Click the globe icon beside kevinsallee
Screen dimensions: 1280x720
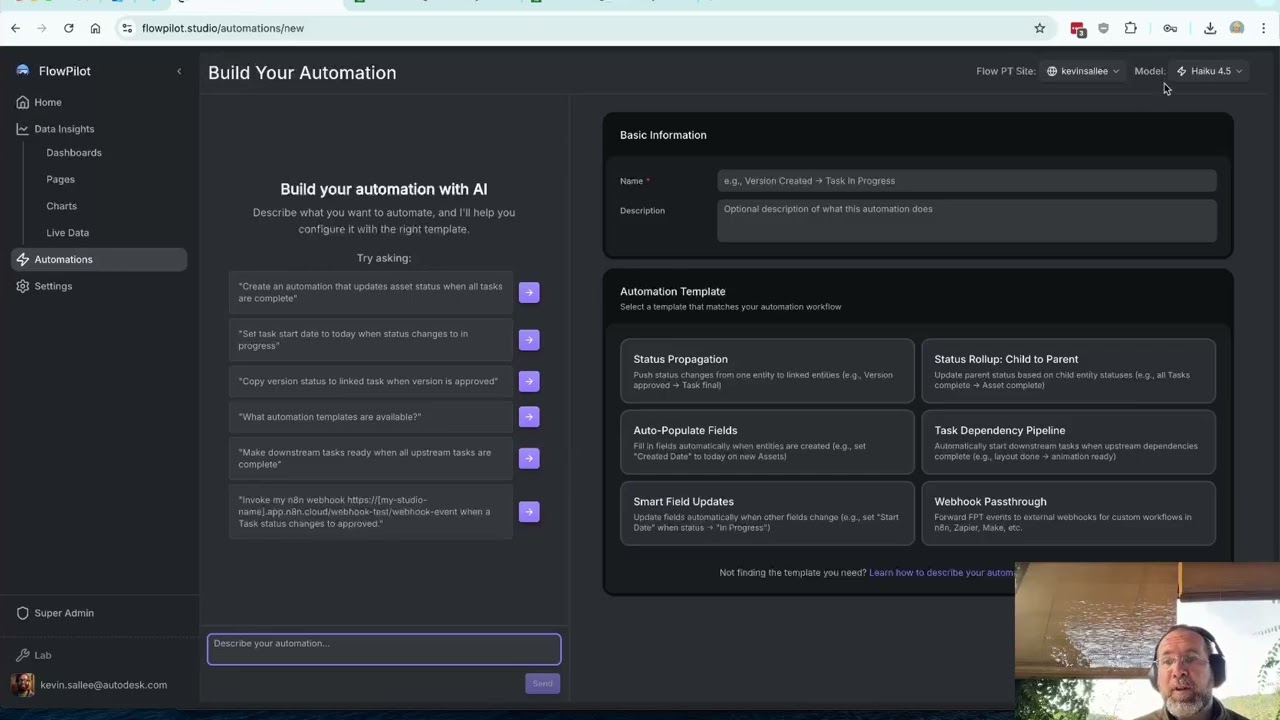point(1051,71)
